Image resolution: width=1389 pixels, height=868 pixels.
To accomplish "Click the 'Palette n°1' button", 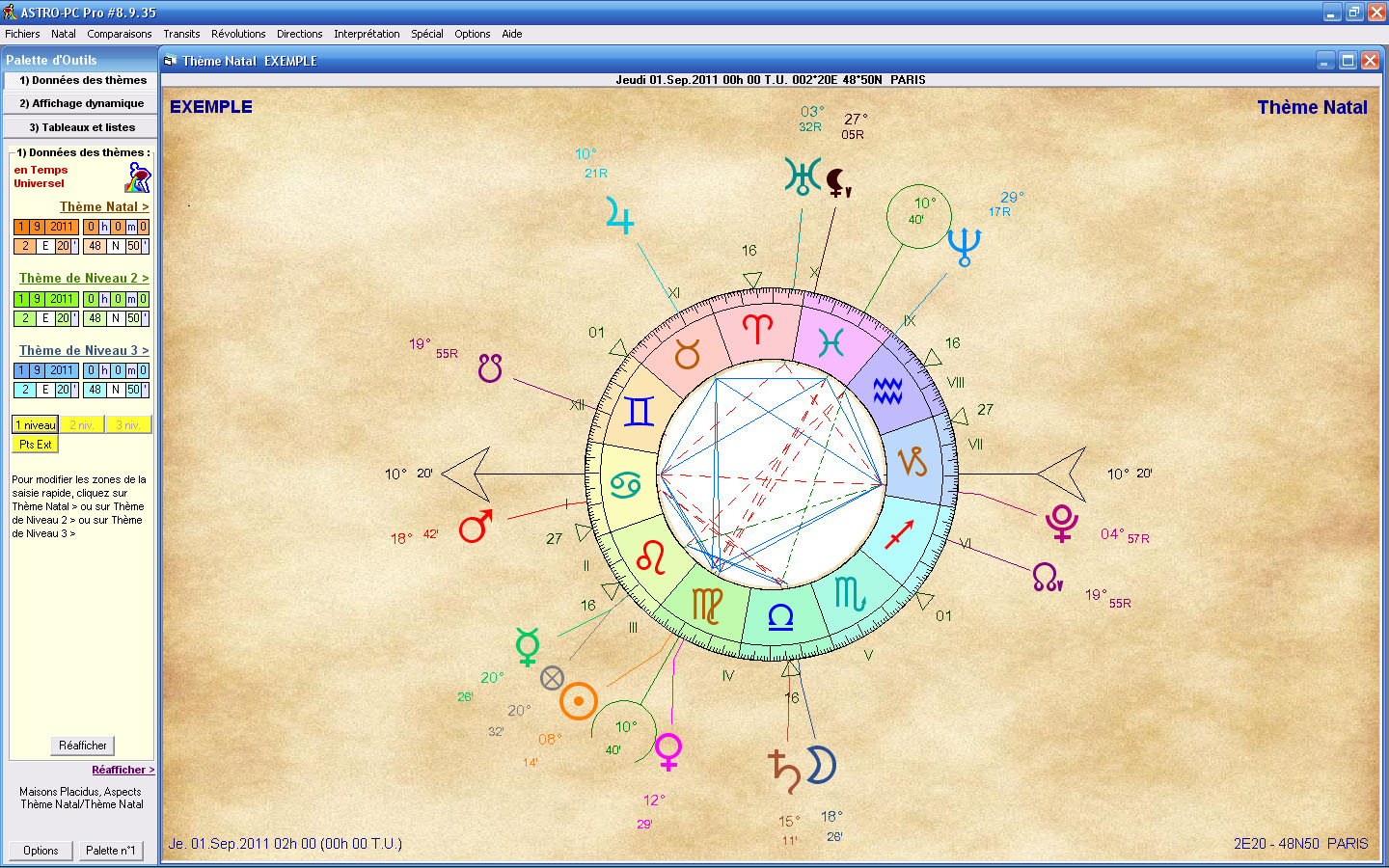I will (111, 851).
